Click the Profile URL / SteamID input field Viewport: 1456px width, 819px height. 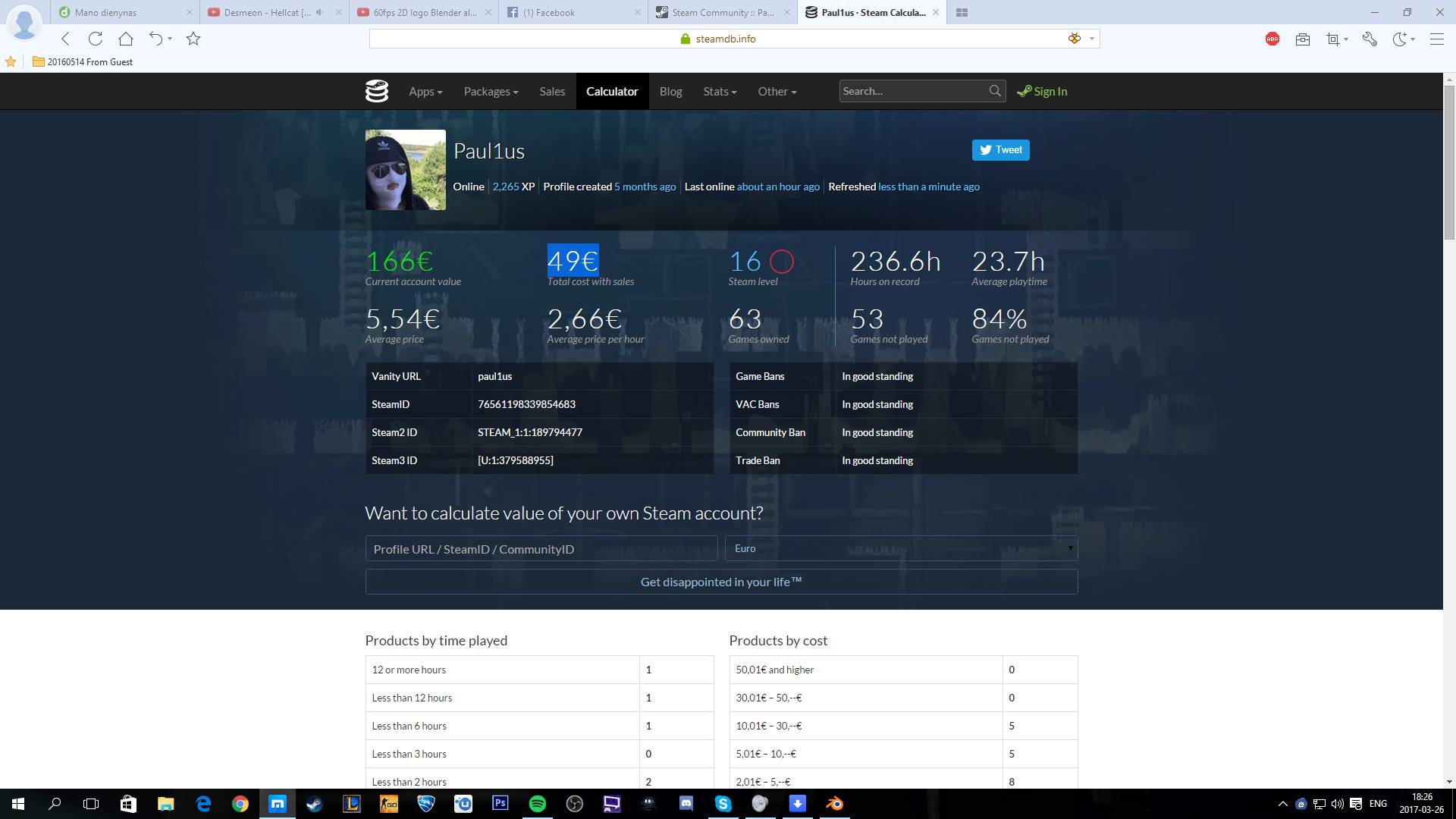click(x=541, y=548)
